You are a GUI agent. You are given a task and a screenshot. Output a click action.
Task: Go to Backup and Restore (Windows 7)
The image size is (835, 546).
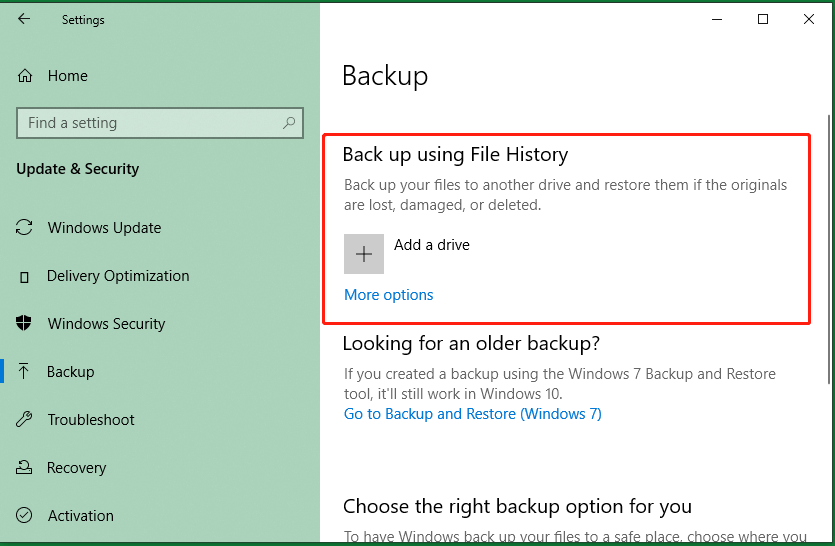[472, 414]
